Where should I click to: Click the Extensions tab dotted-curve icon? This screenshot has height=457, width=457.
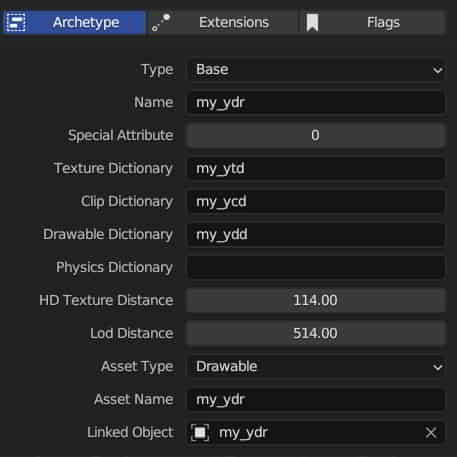click(x=161, y=23)
